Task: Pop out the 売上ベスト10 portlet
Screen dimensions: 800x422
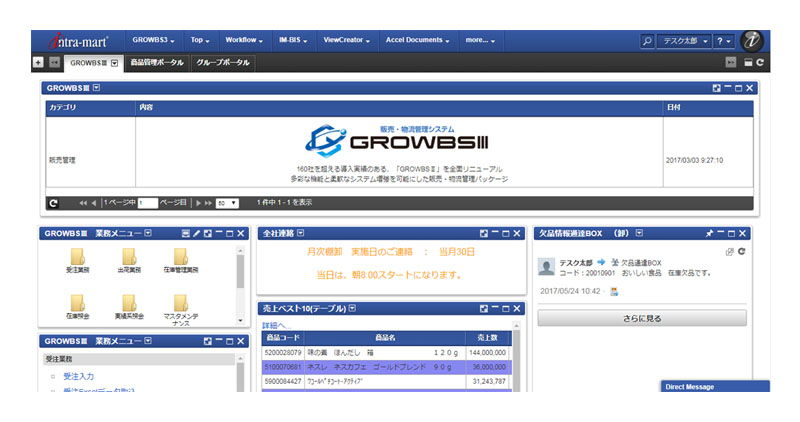Action: point(484,309)
